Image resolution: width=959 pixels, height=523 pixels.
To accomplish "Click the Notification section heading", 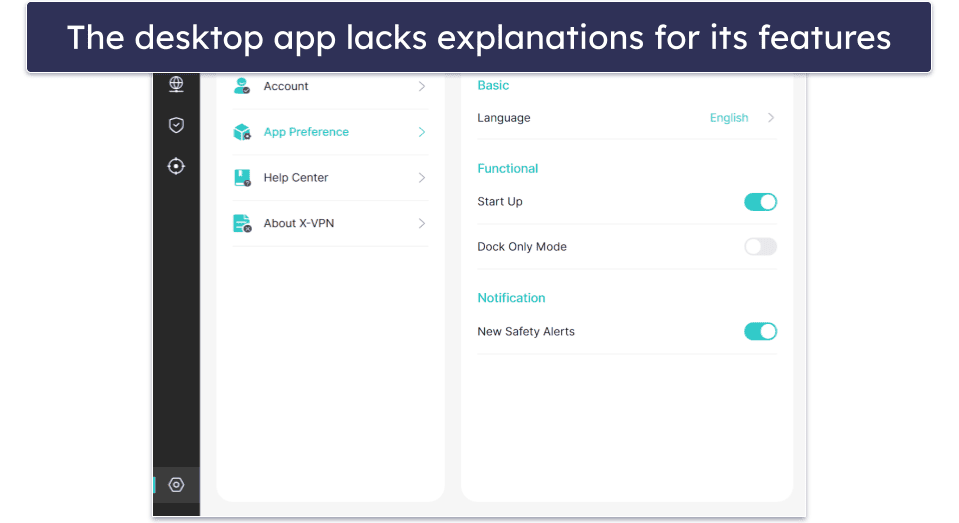I will pos(511,298).
